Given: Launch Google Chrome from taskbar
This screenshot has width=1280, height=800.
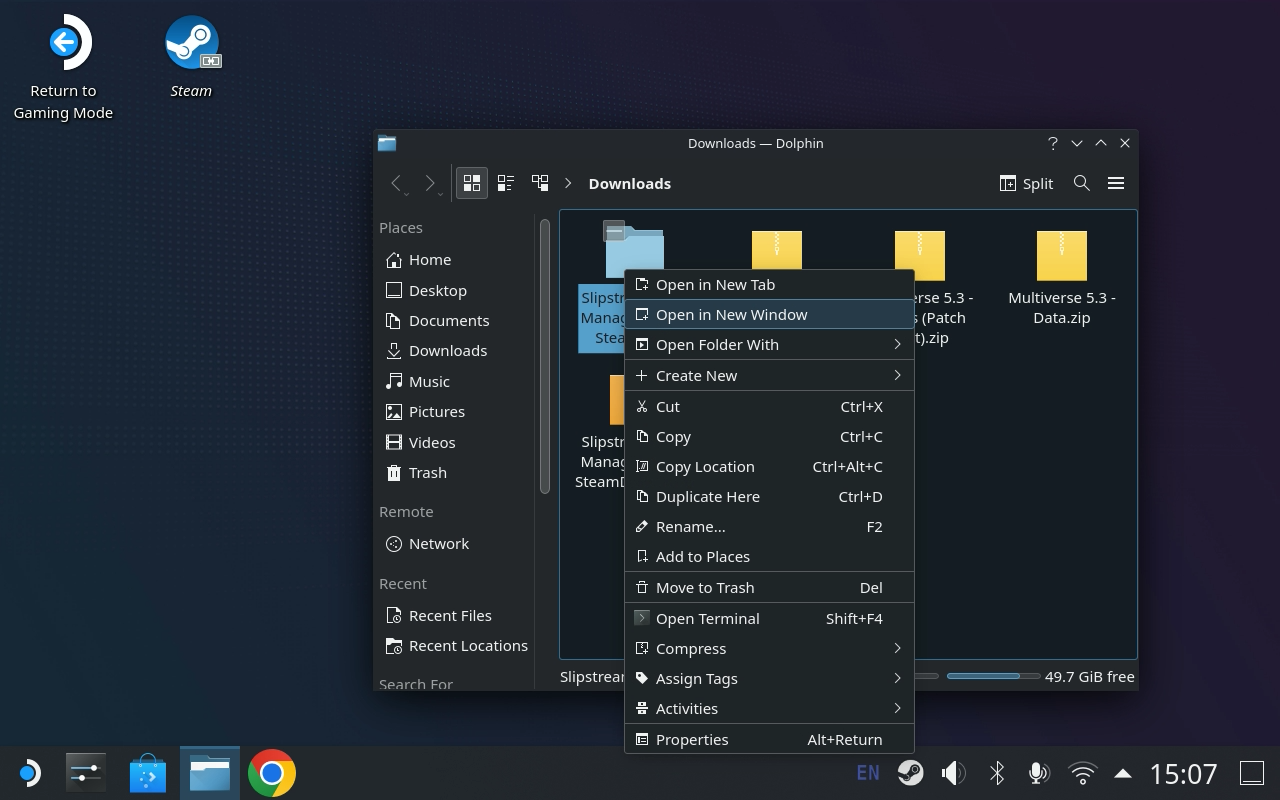Looking at the screenshot, I should point(271,773).
